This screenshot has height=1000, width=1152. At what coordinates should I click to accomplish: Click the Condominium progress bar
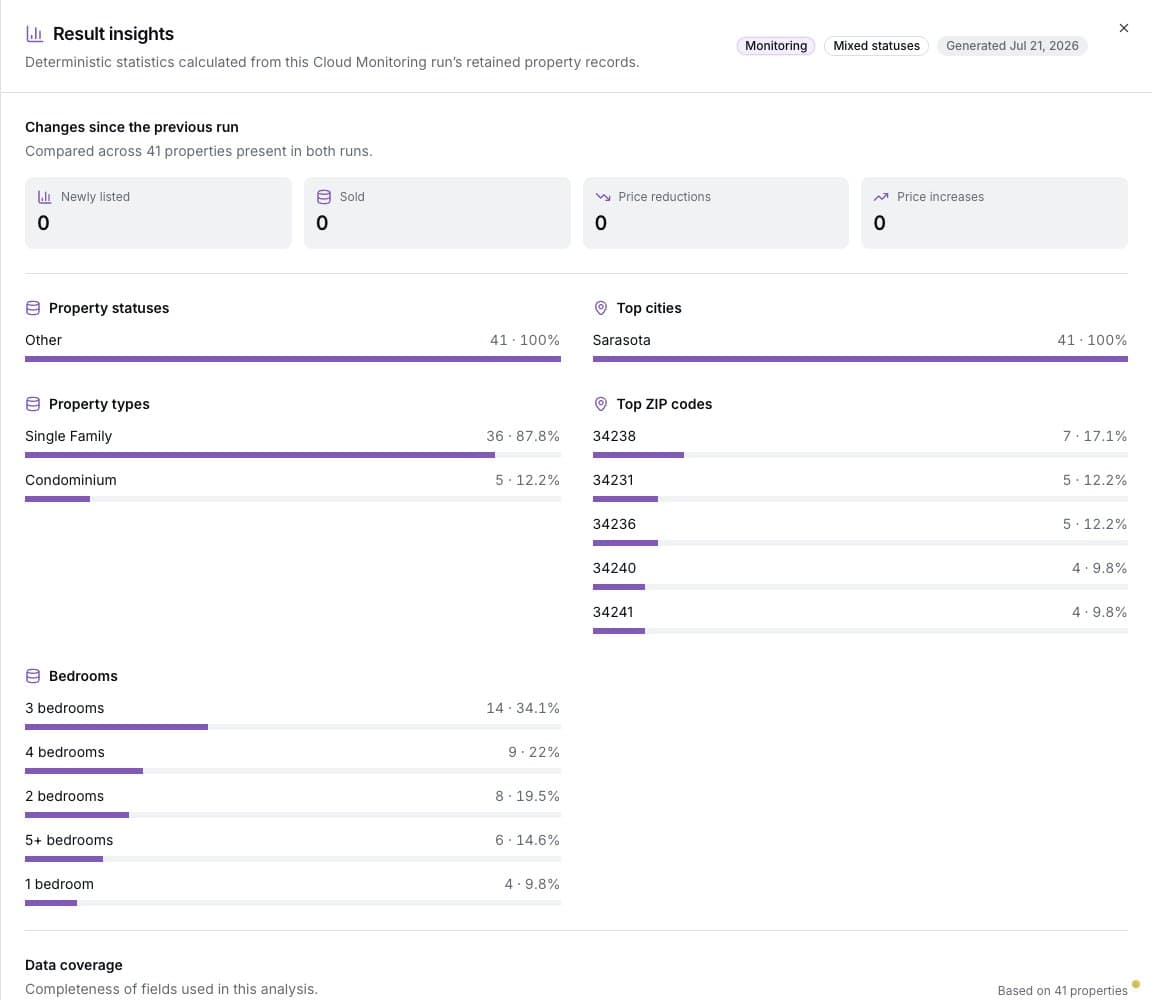pyautogui.click(x=292, y=499)
